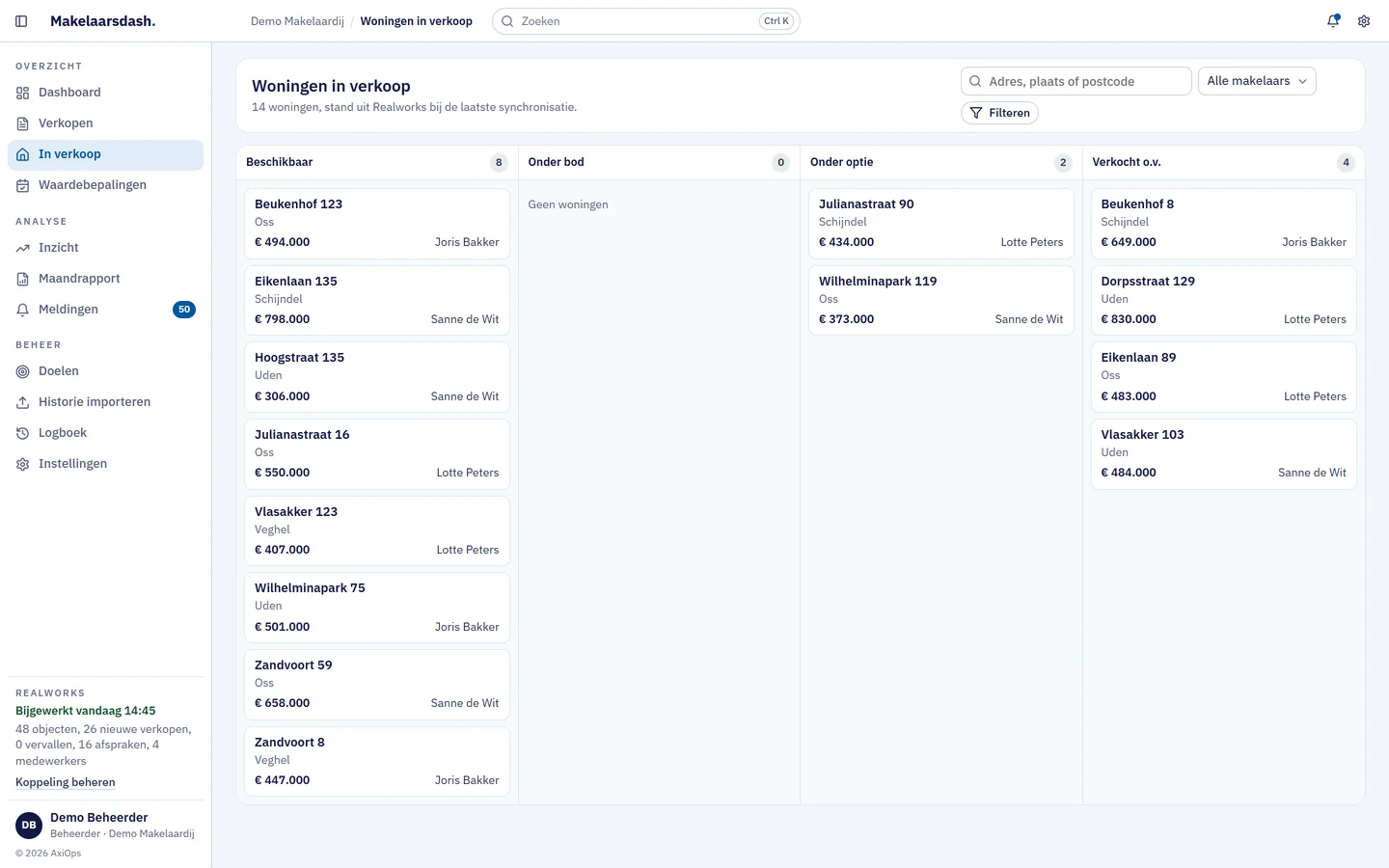Screen dimensions: 1389x868
Task: Open notifications bell in top bar
Action: (x=1333, y=21)
